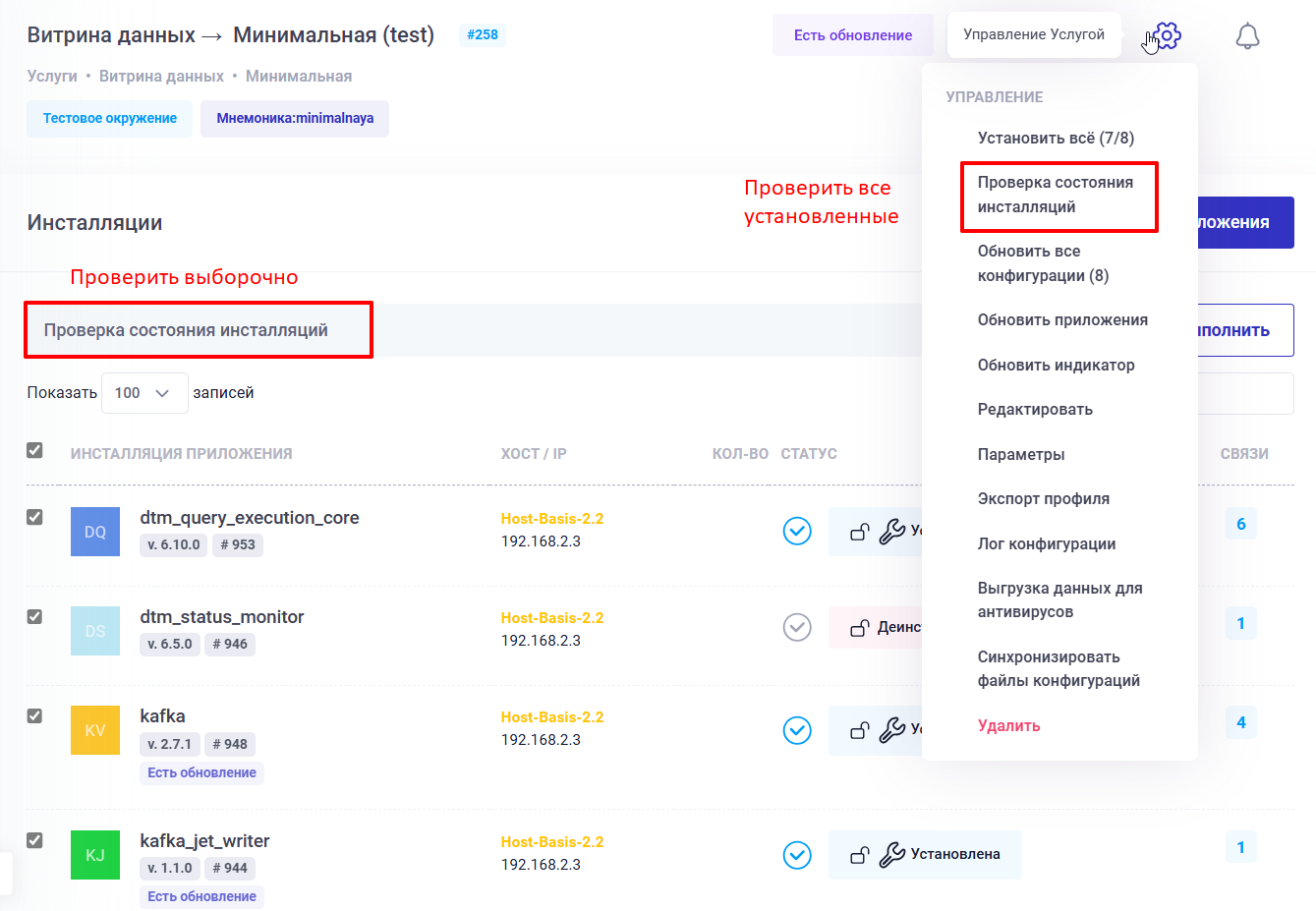
Task: Click the lock icon in kafka_jet_writer status
Action: pyautogui.click(x=860, y=855)
